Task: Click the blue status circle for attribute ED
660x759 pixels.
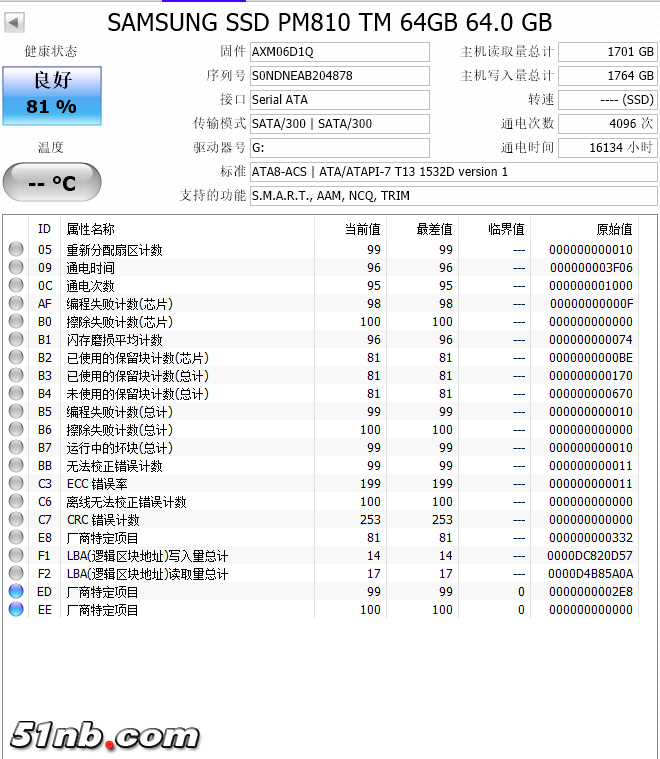Action: point(16,592)
